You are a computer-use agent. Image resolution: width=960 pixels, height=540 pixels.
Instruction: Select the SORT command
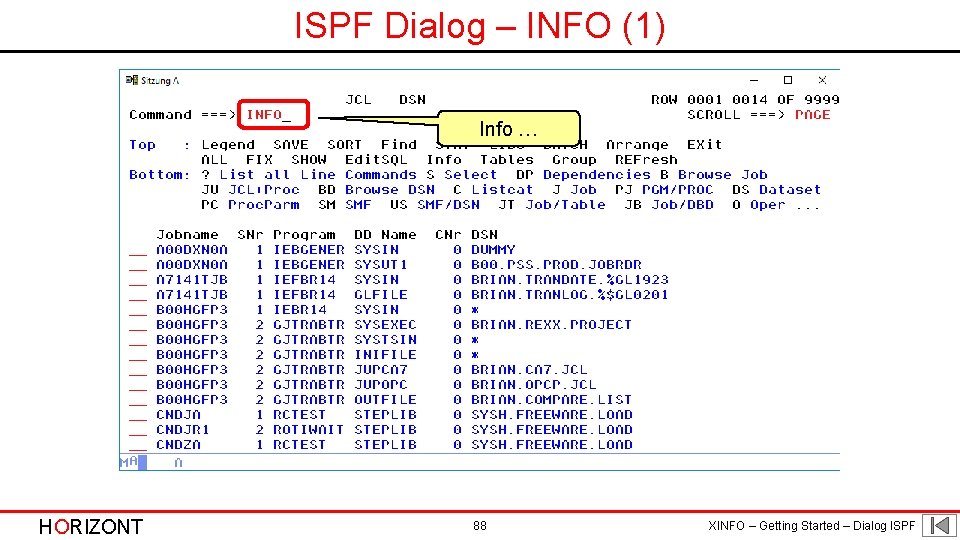click(344, 144)
